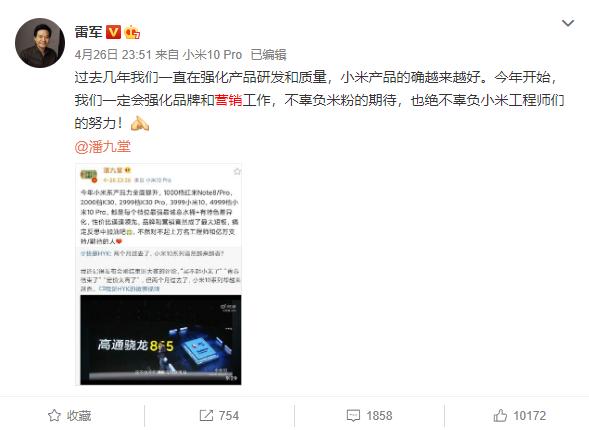Open the 754 reposts count
589x430 pixels.
coord(229,416)
